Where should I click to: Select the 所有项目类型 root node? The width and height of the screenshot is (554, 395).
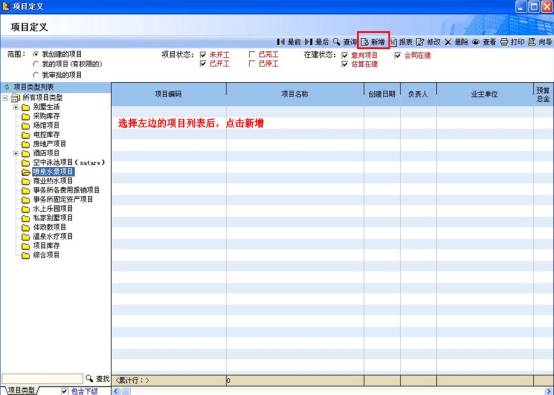(x=42, y=98)
